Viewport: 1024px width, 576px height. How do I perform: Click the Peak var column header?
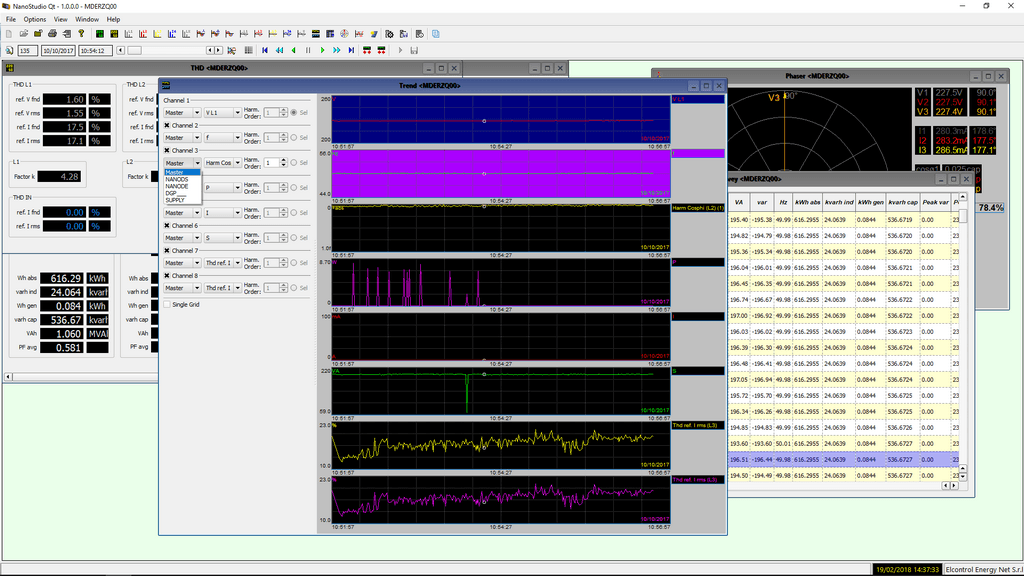pos(936,202)
